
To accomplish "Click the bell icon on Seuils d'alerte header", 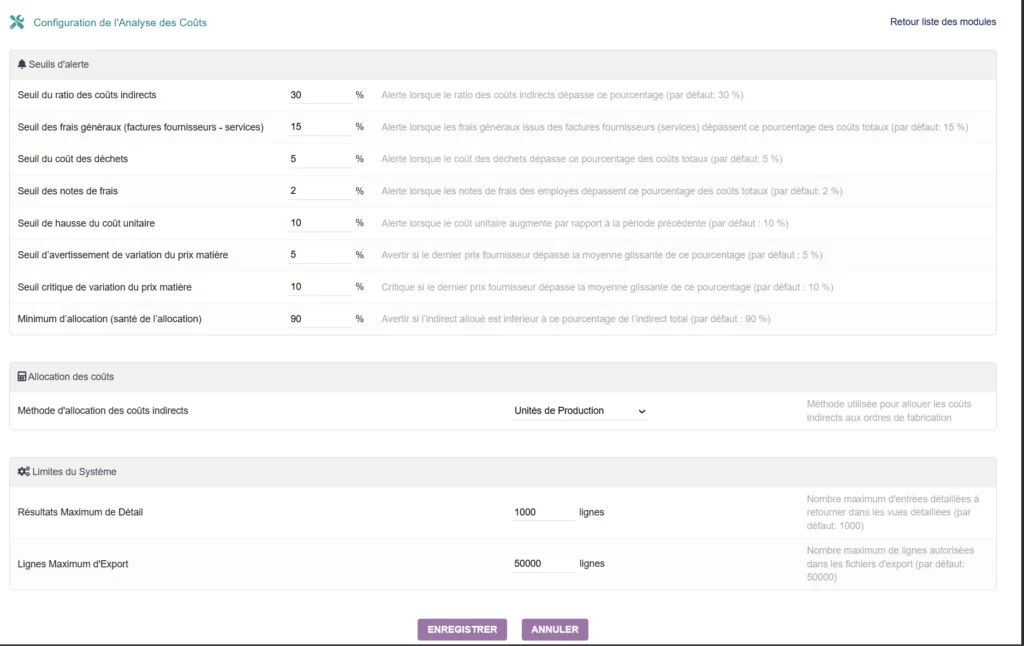I will pos(24,64).
